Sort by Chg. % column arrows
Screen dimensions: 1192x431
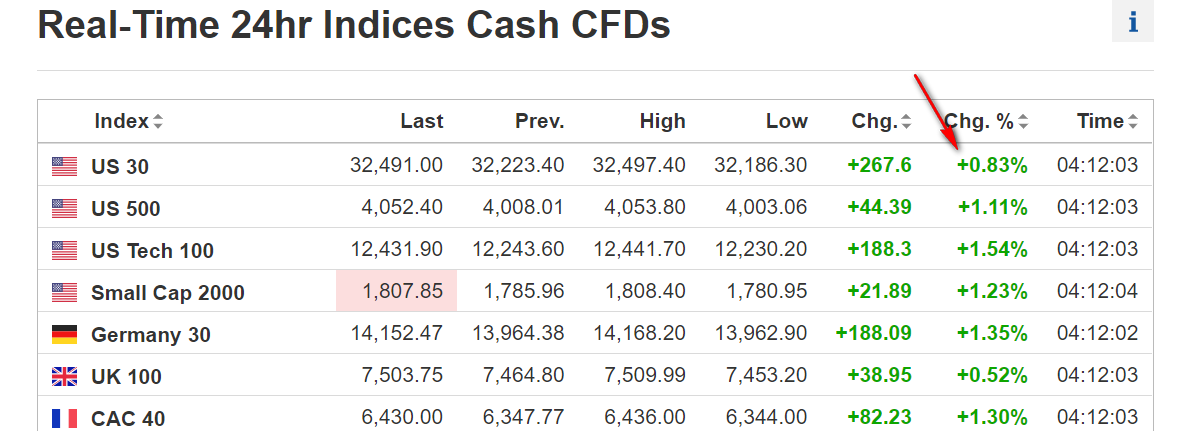(1023, 122)
